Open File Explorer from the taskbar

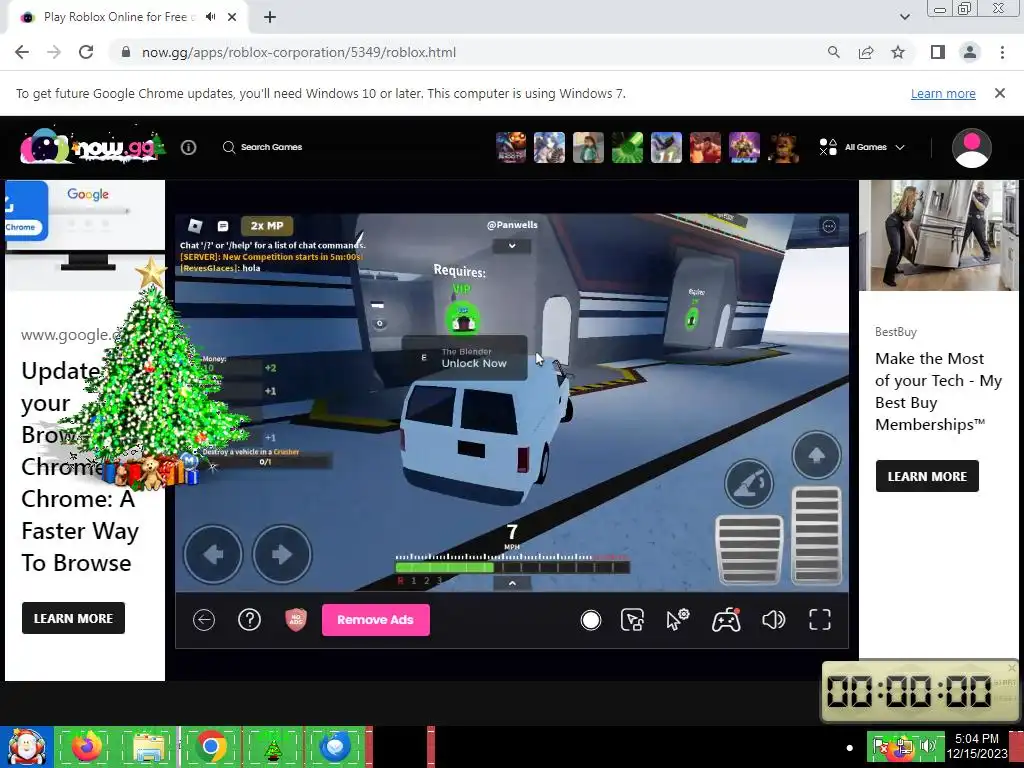[x=149, y=747]
